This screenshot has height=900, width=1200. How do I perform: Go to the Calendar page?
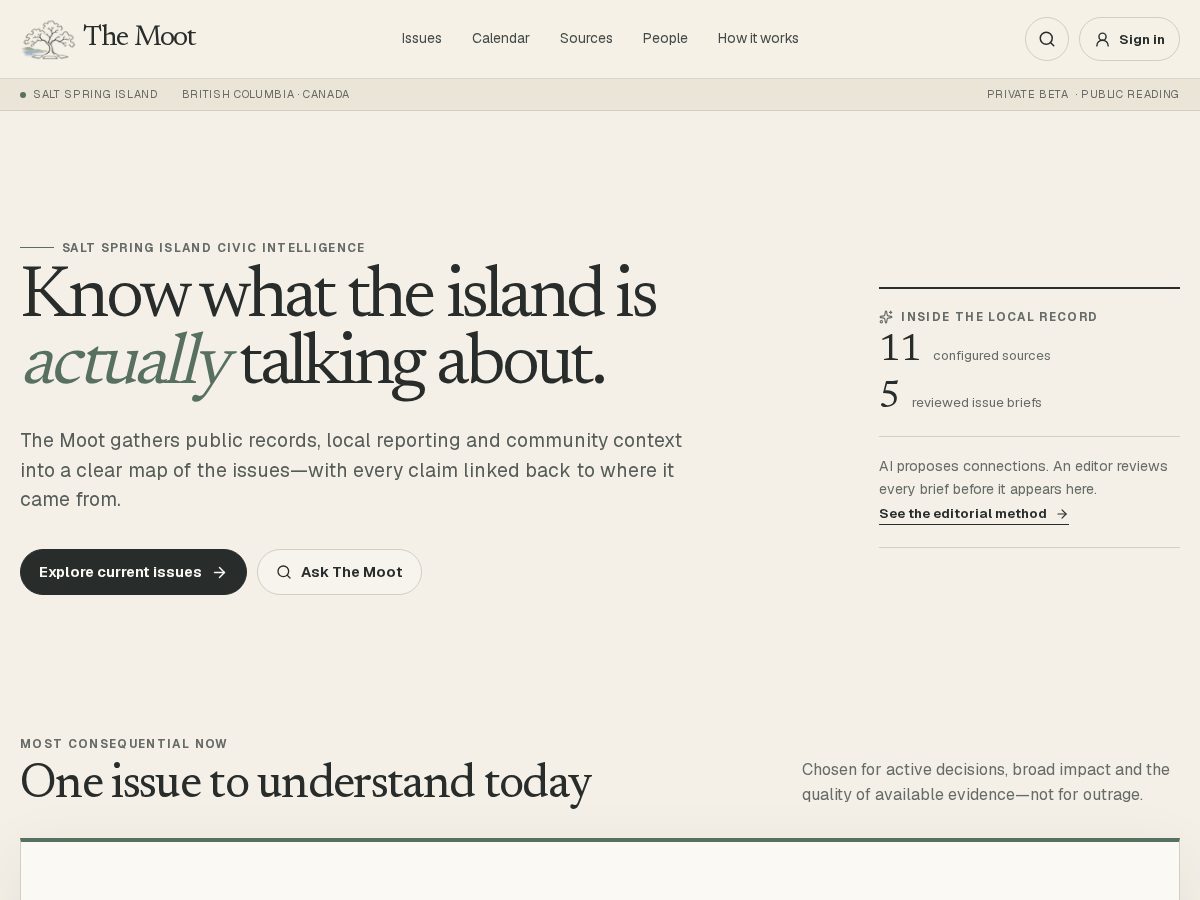[x=501, y=38]
